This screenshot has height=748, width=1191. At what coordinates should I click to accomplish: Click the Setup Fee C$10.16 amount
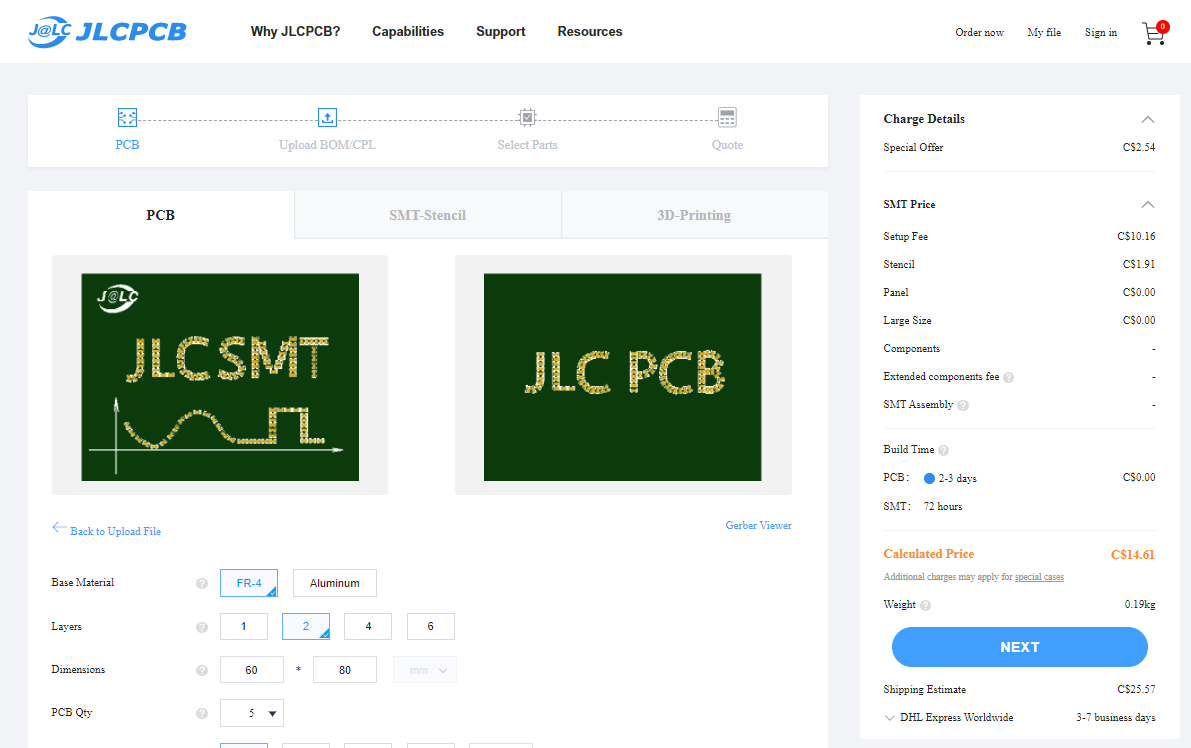[x=1136, y=236]
